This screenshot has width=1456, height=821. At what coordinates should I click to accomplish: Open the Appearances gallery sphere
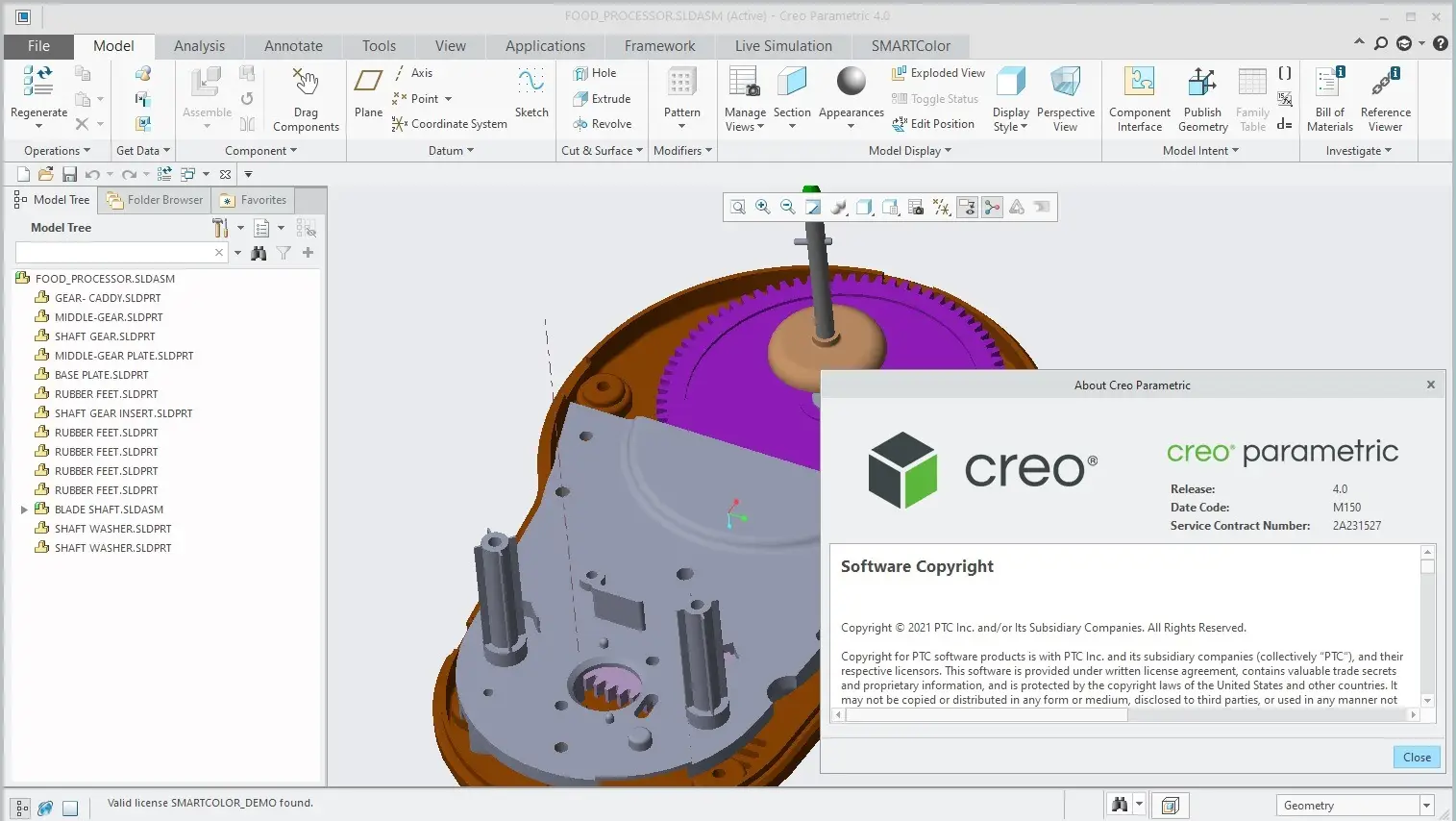click(851, 82)
